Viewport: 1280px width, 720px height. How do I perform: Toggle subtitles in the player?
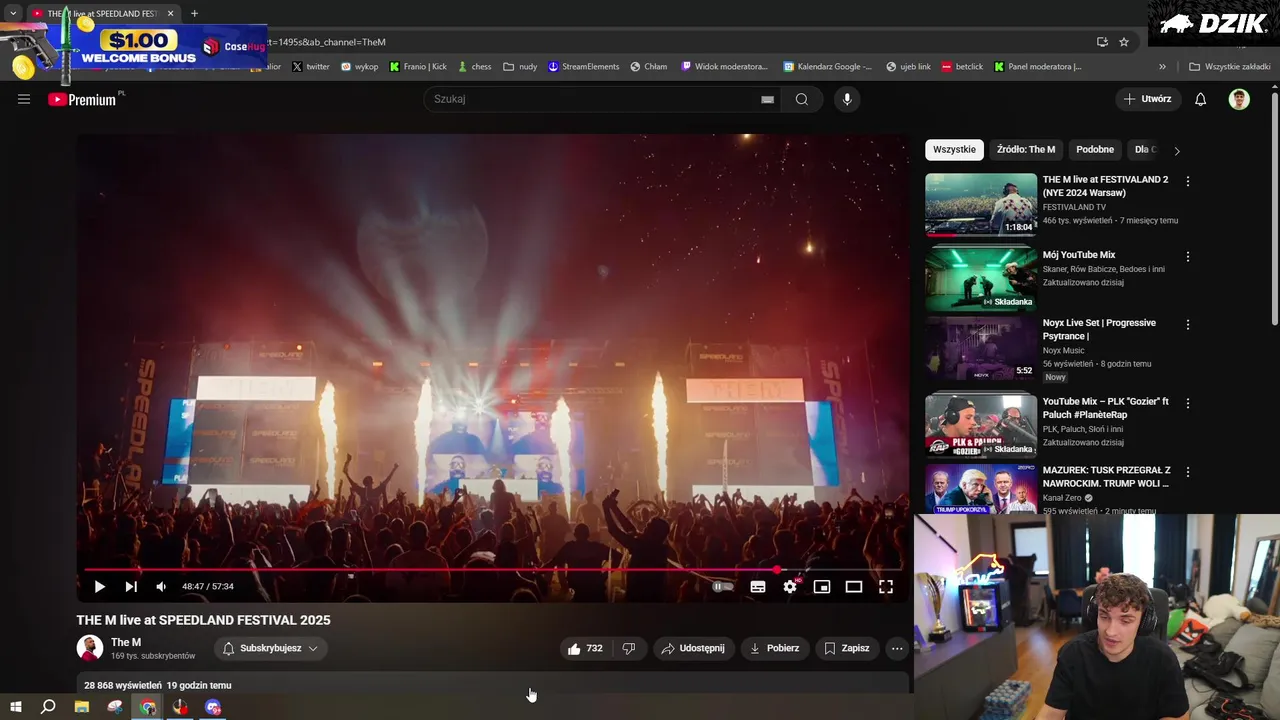click(x=758, y=587)
